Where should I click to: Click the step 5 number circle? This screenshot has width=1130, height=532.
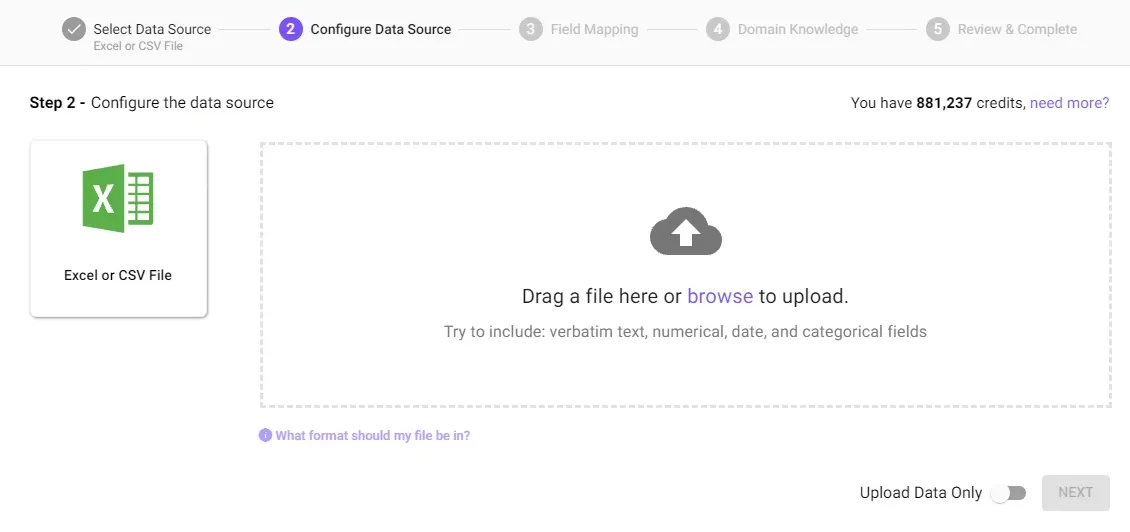coord(938,30)
